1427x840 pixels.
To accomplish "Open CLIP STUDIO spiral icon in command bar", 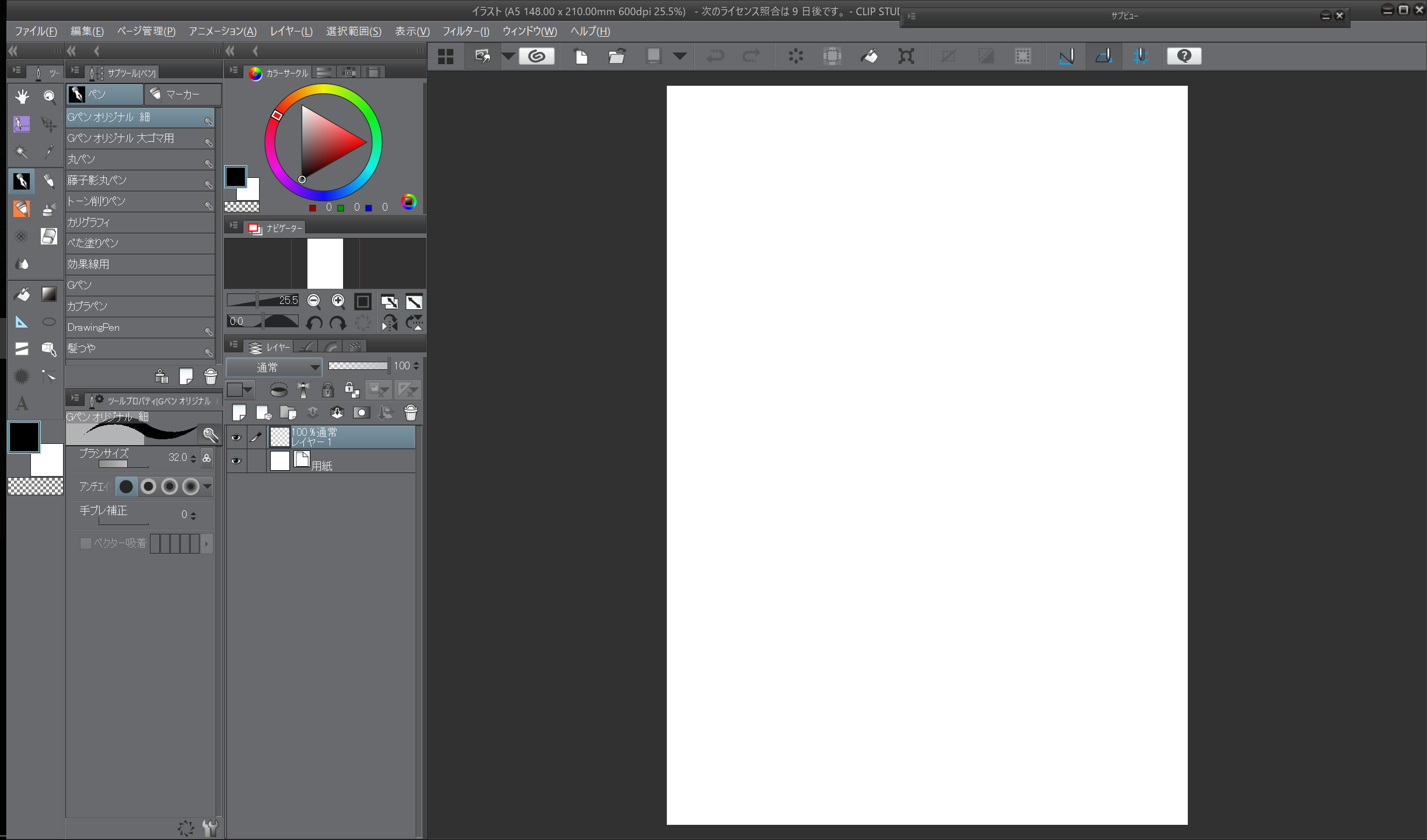I will click(536, 56).
